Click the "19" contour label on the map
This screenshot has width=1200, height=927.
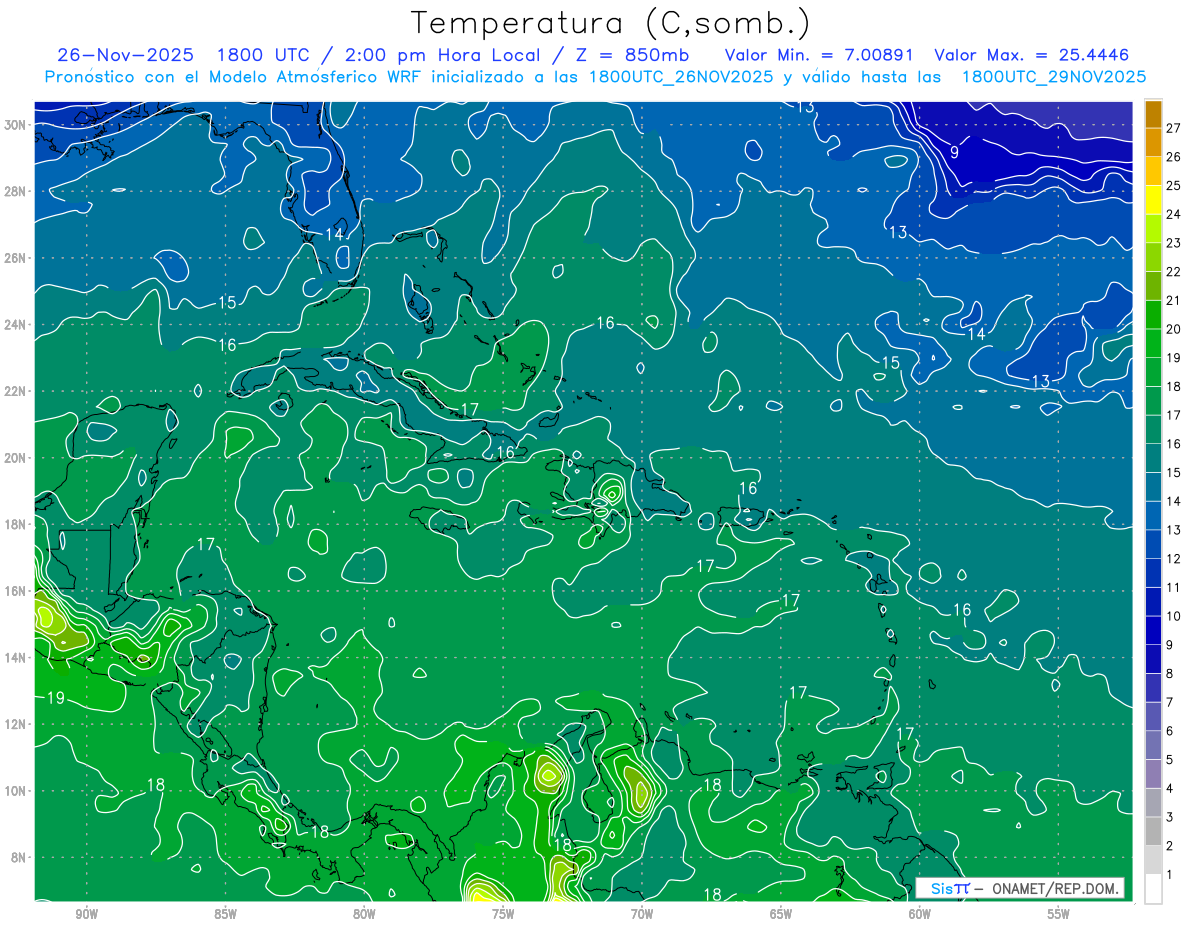coord(56,698)
